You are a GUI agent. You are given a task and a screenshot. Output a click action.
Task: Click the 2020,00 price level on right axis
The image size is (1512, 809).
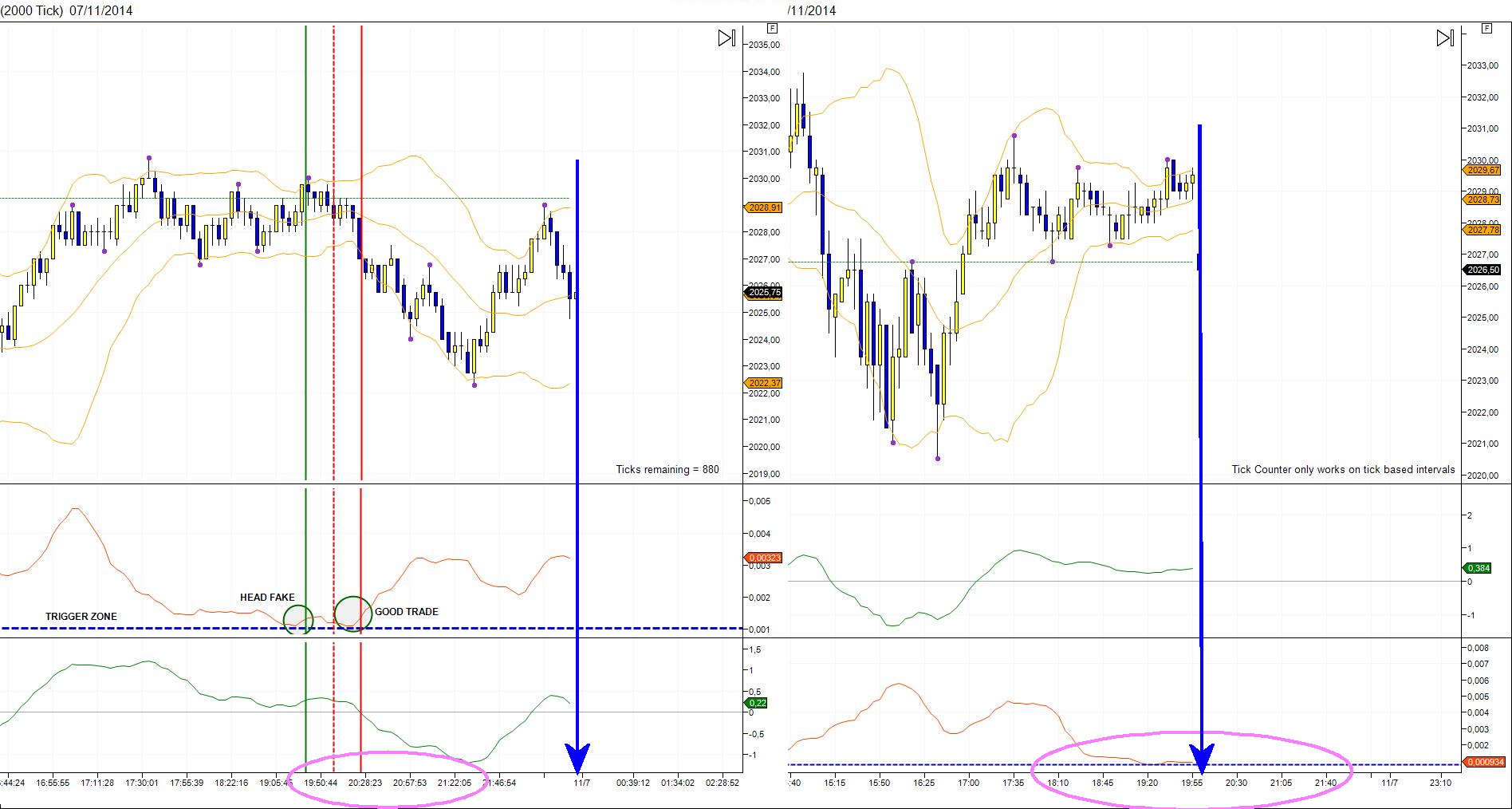[1482, 476]
